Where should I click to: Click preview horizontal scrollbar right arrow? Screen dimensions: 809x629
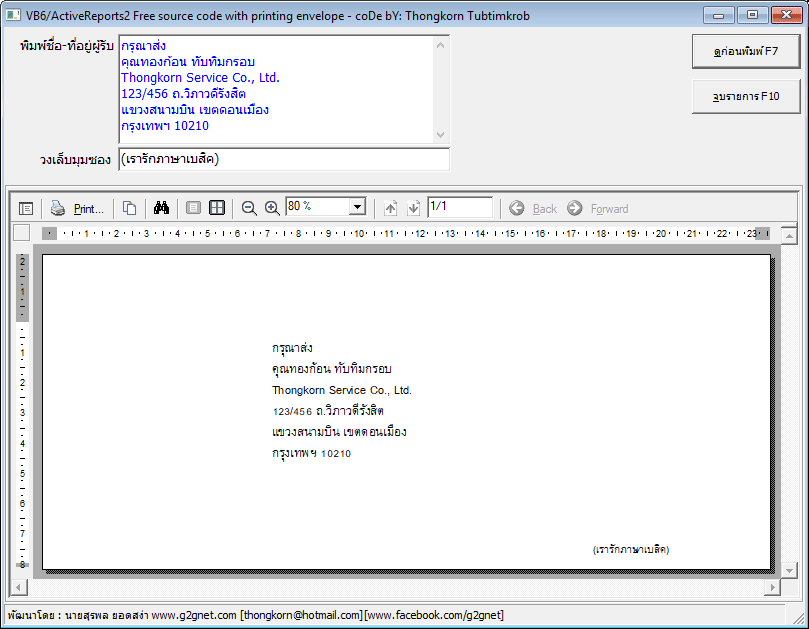pos(772,587)
